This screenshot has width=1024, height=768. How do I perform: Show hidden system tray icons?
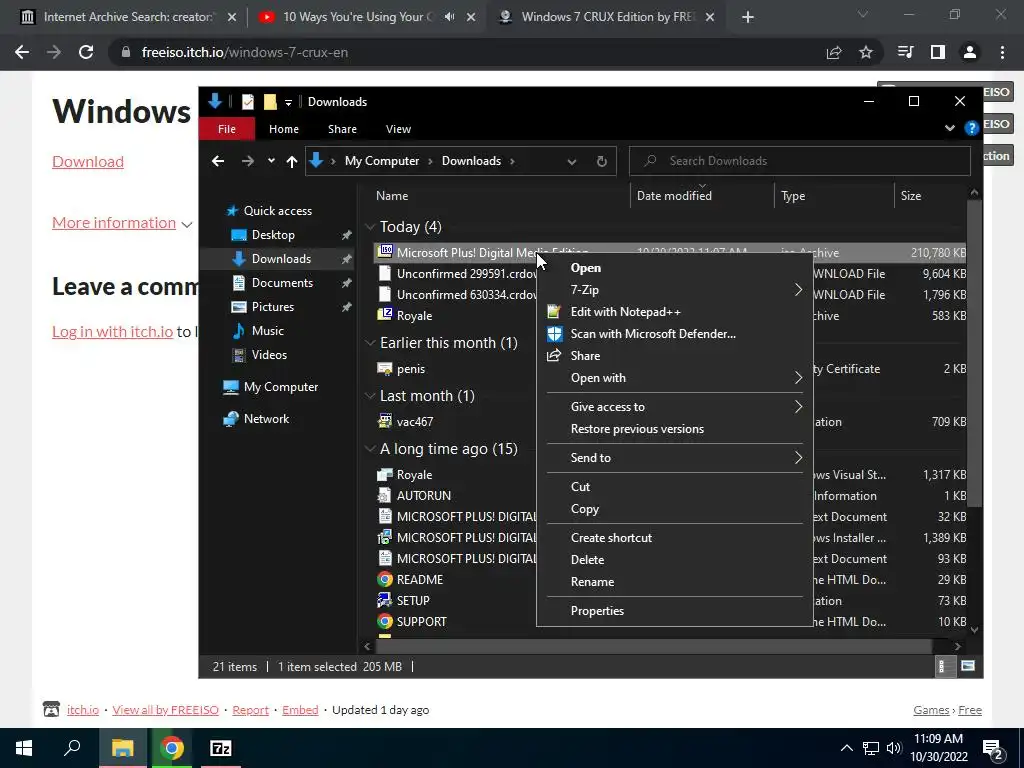pos(846,748)
